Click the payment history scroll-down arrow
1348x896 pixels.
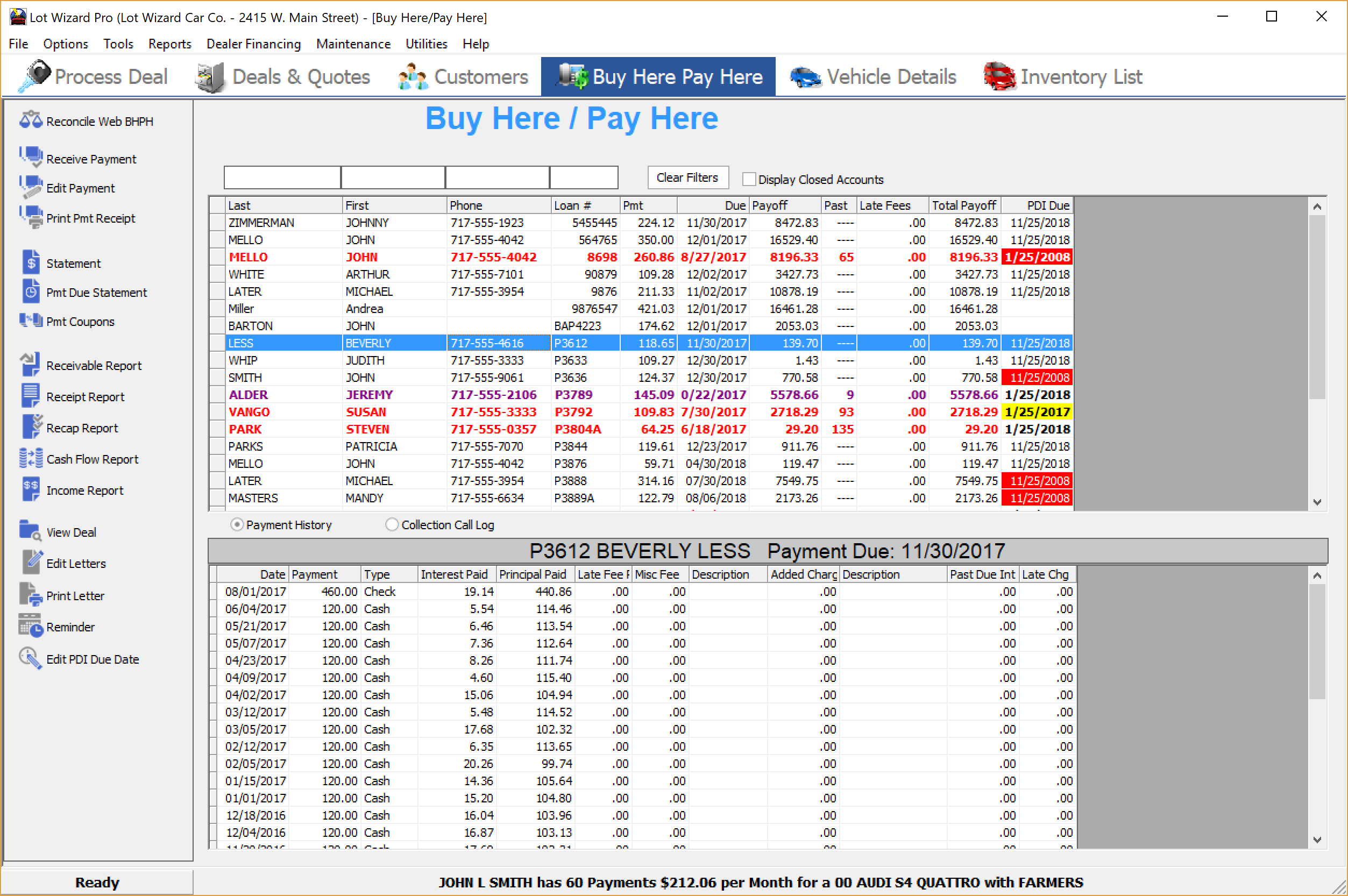tap(1317, 840)
